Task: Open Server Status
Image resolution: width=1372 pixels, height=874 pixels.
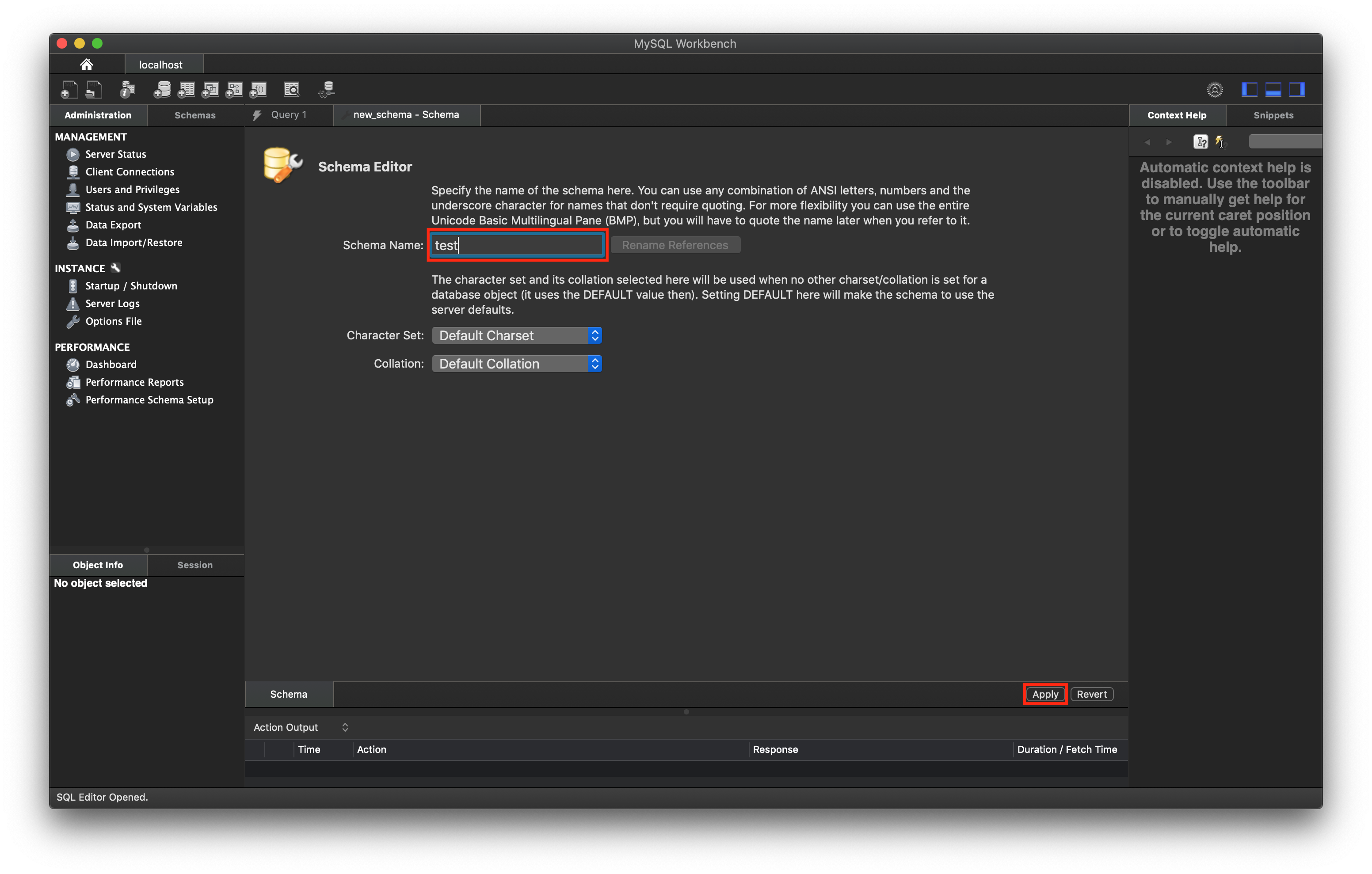Action: pos(116,154)
